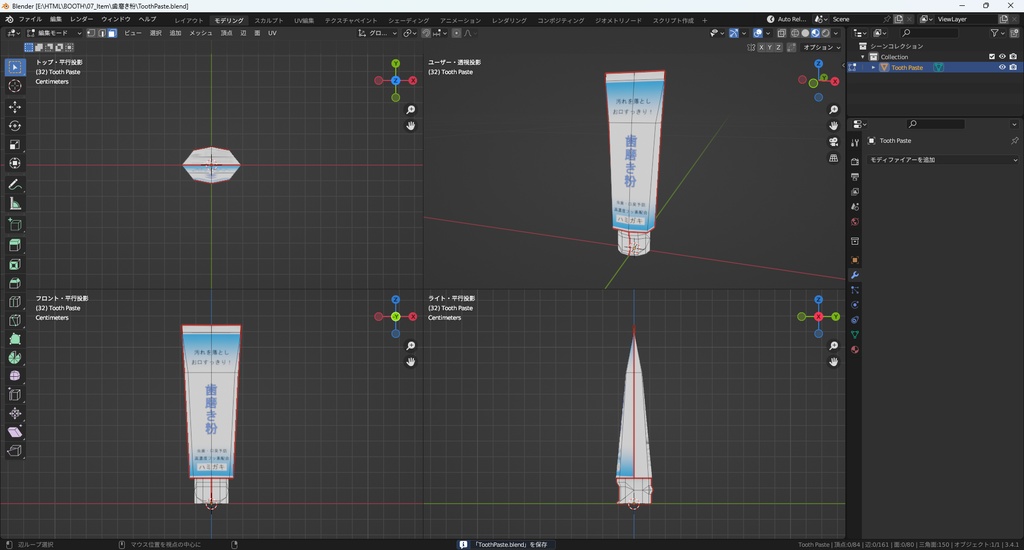Open the Add Modifier dropdown

(x=942, y=160)
